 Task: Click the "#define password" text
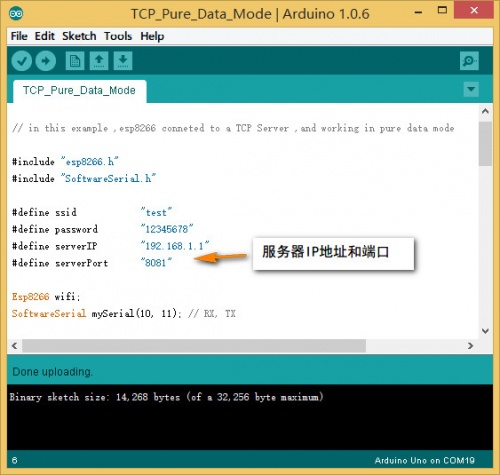55,229
